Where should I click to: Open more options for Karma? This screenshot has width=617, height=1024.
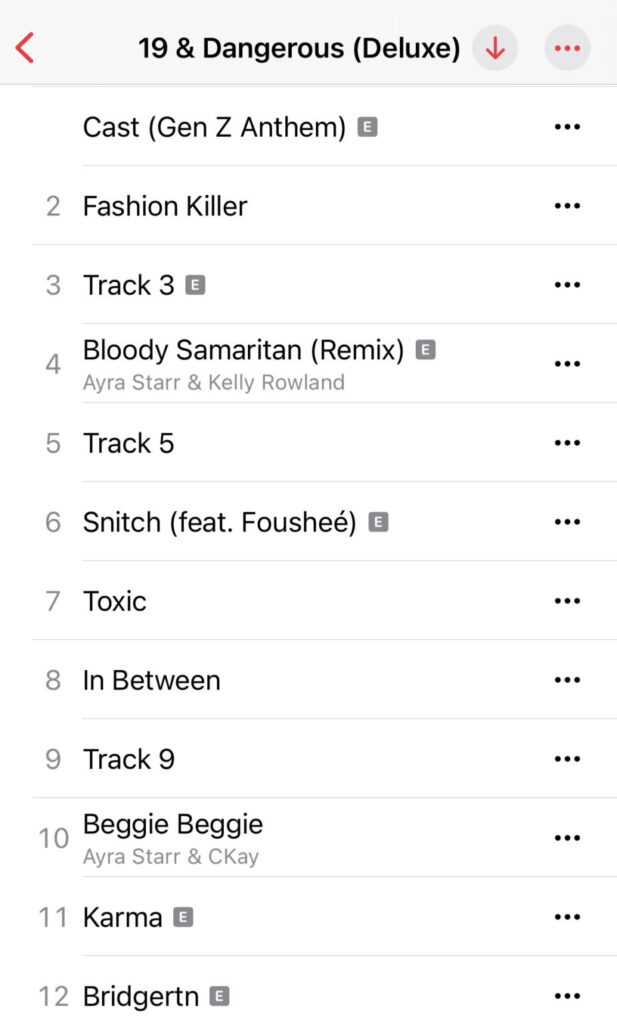click(x=567, y=917)
